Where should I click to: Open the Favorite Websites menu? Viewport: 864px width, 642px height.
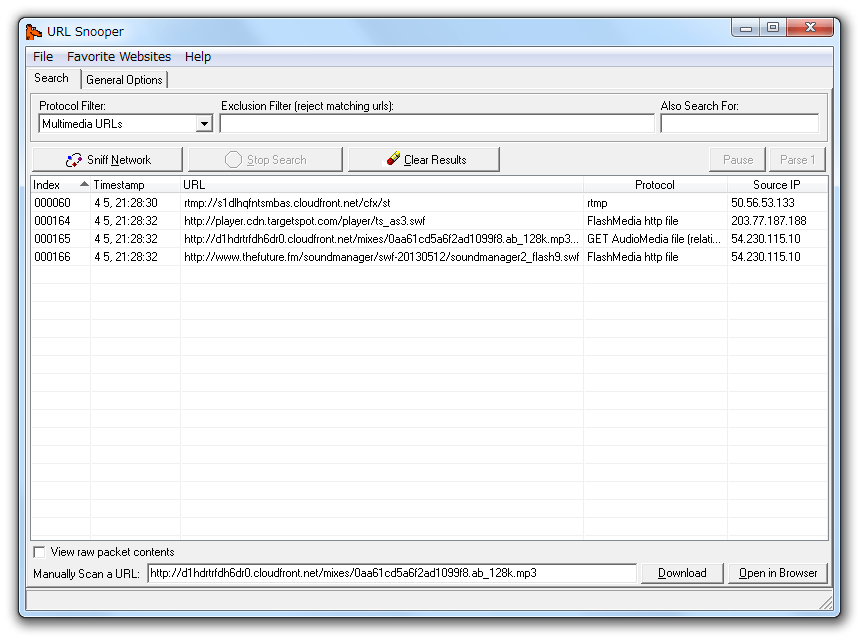pos(119,57)
